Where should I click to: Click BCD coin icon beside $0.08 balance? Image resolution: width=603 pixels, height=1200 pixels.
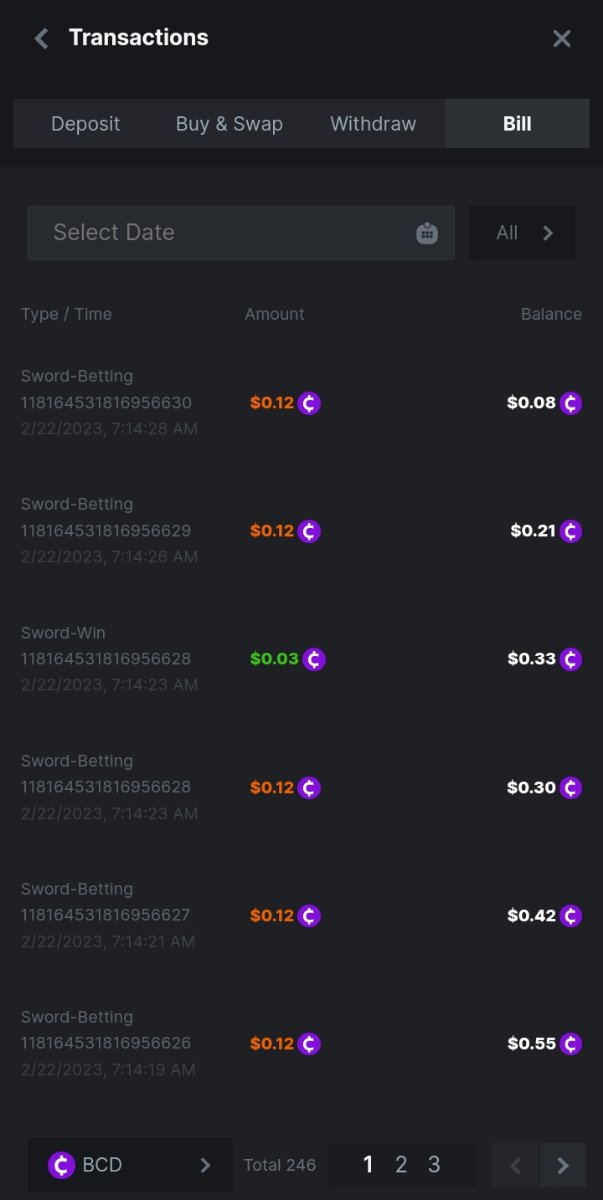[x=571, y=403]
